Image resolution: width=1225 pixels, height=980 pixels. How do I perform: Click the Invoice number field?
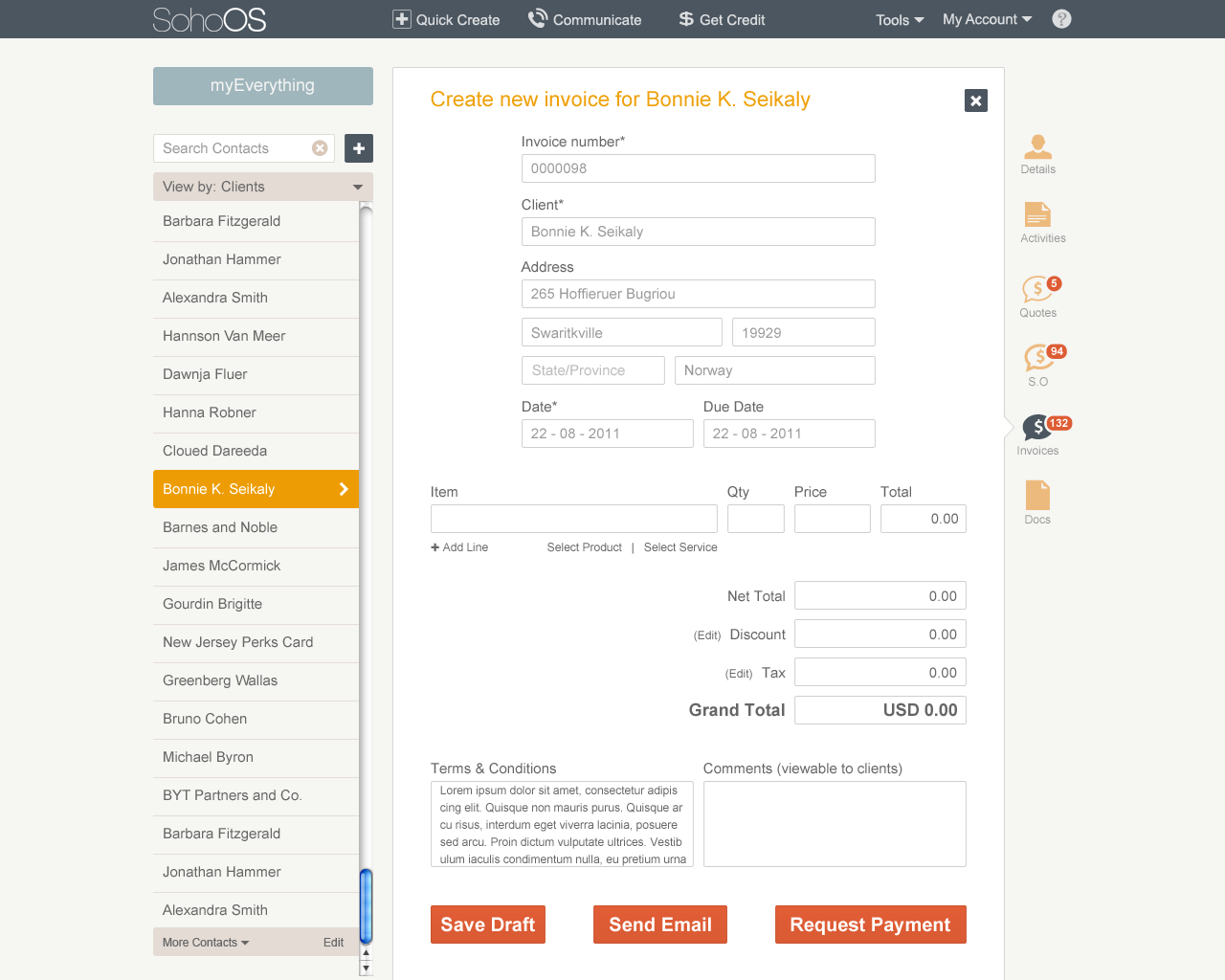pyautogui.click(x=699, y=168)
